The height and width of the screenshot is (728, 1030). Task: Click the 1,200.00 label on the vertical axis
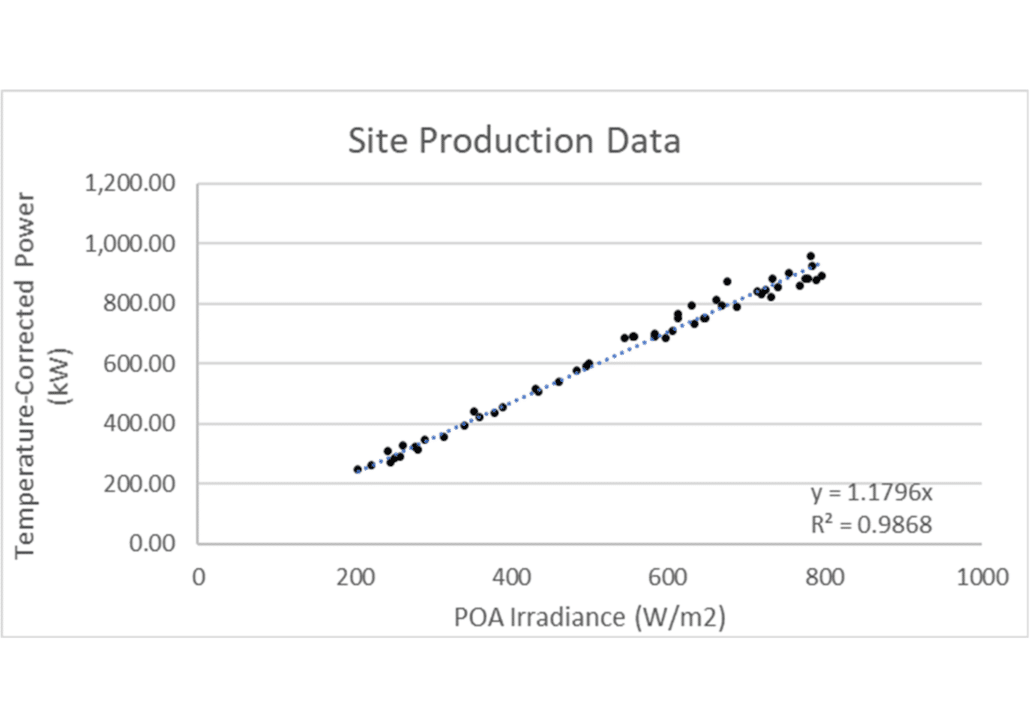pyautogui.click(x=132, y=184)
